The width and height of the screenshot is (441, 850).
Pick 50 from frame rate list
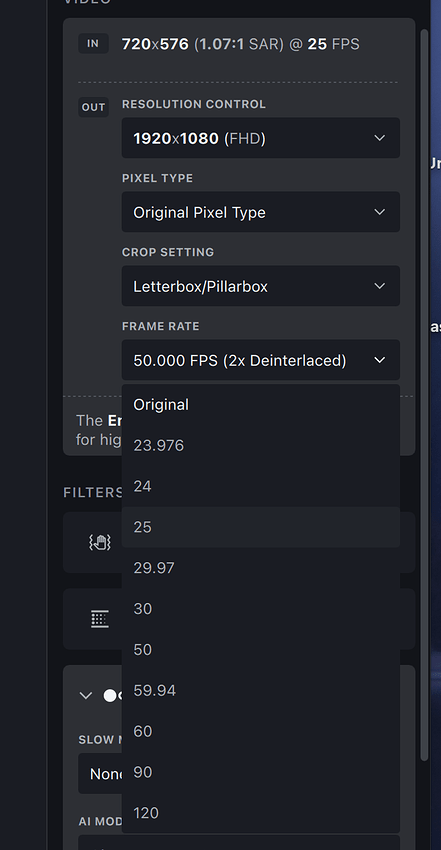(261, 649)
